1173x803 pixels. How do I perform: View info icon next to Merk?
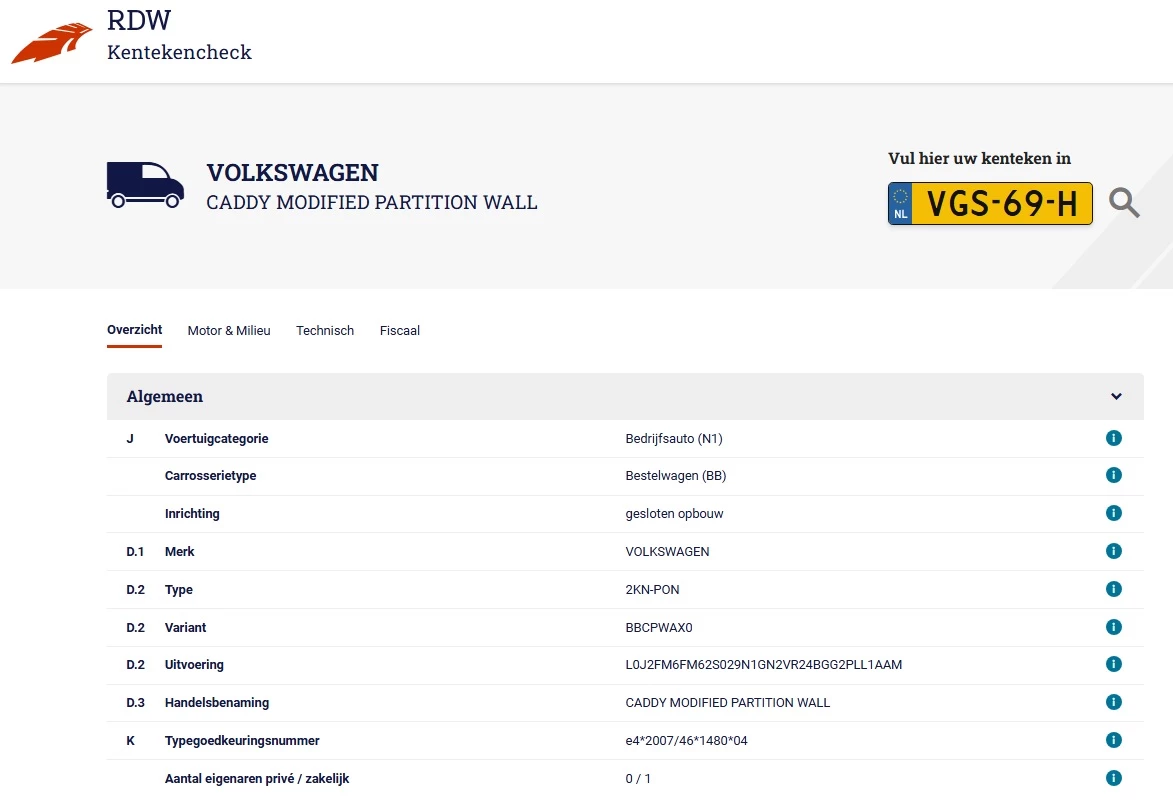[x=1113, y=551]
